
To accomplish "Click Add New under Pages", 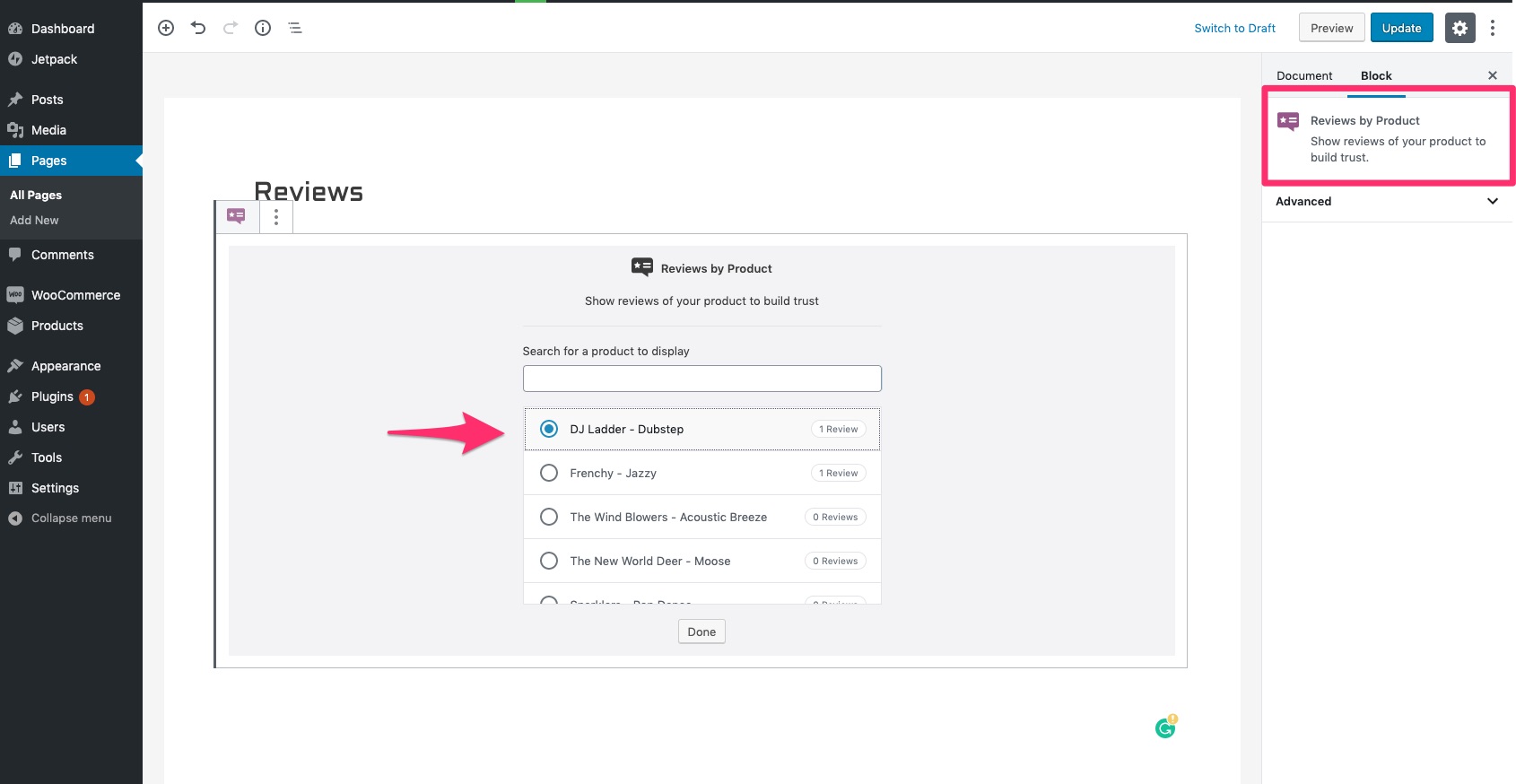I will (34, 220).
